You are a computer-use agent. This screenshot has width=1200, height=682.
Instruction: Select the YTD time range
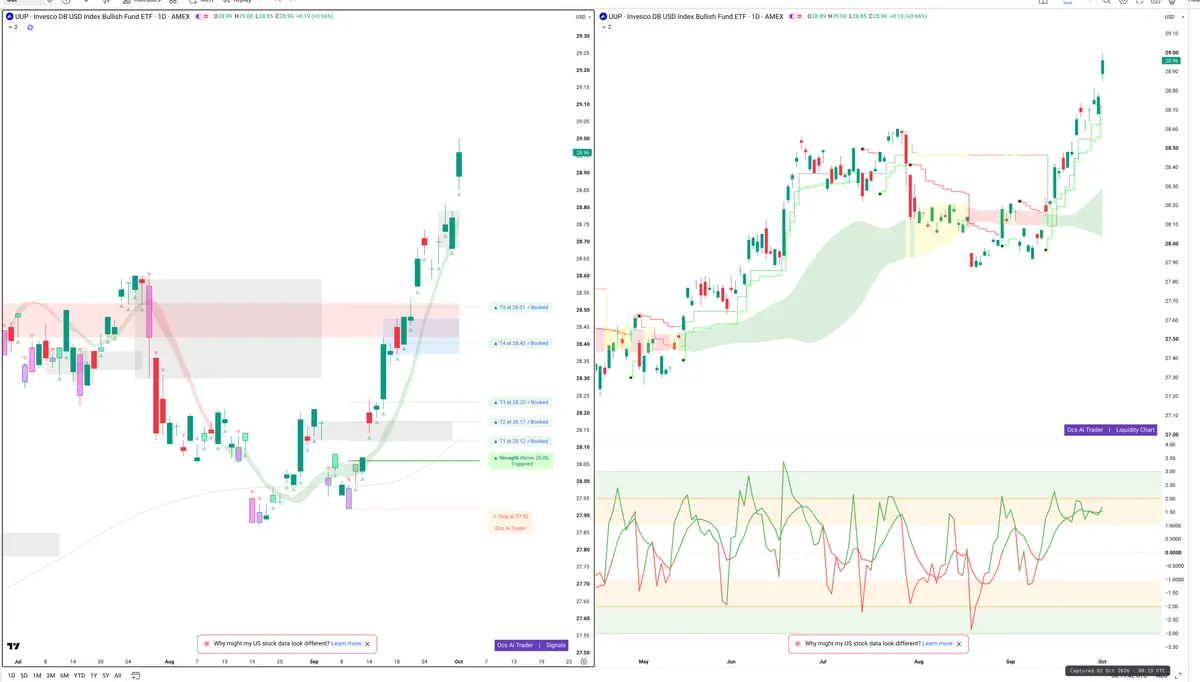(x=79, y=676)
